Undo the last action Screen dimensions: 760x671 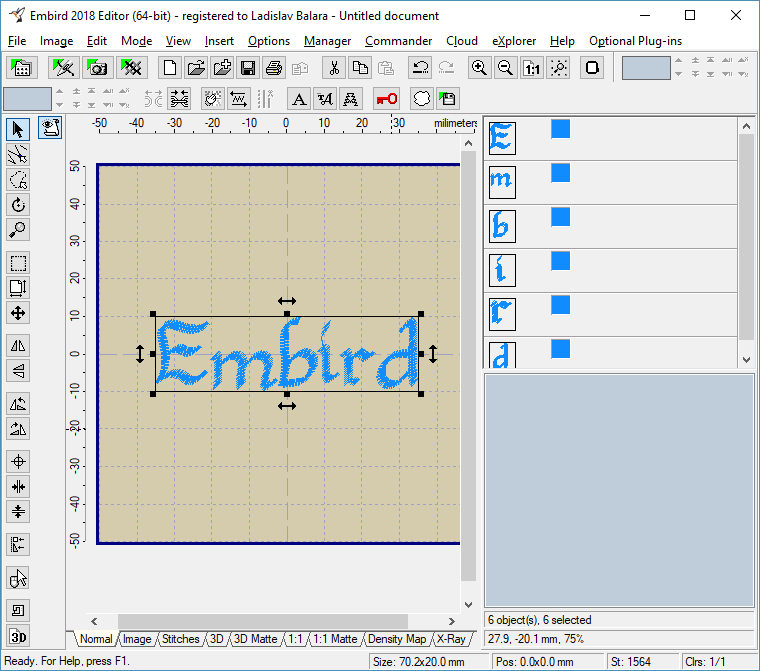click(420, 68)
